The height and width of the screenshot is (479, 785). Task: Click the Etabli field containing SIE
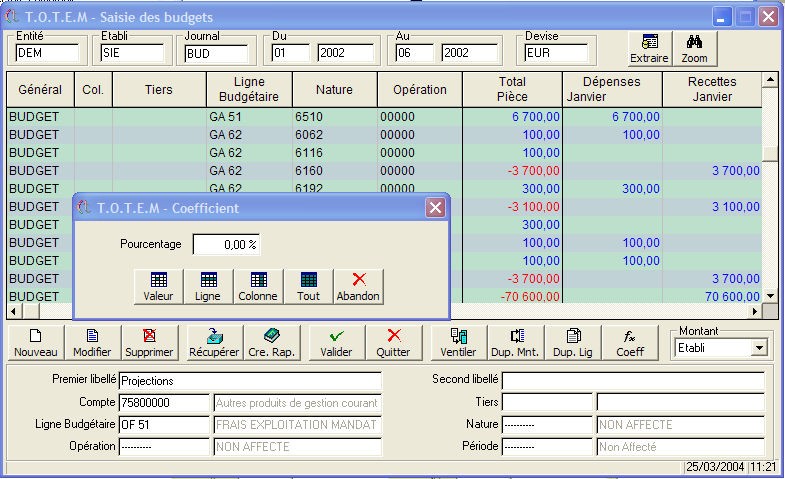pos(132,53)
